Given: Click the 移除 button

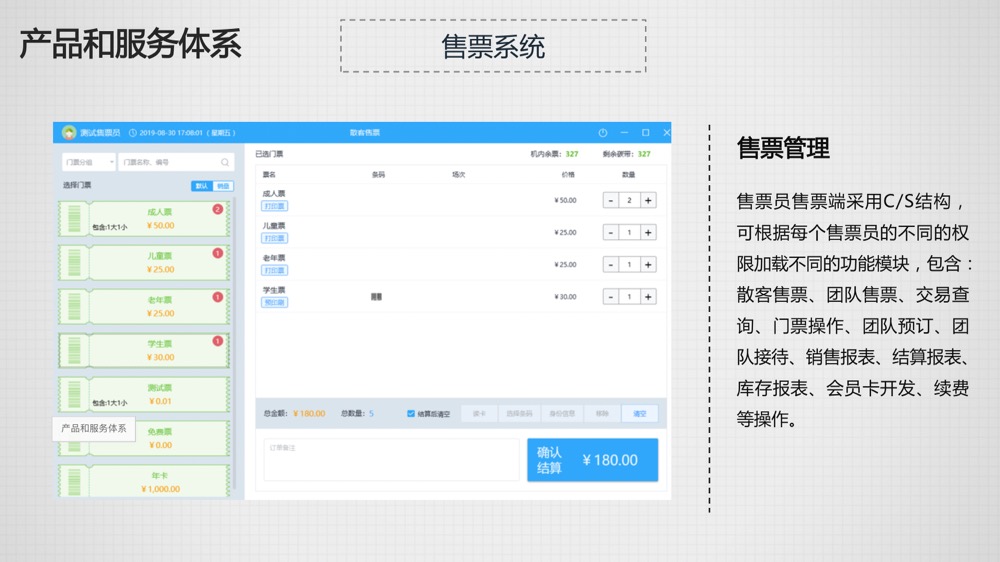Looking at the screenshot, I should click(x=602, y=413).
